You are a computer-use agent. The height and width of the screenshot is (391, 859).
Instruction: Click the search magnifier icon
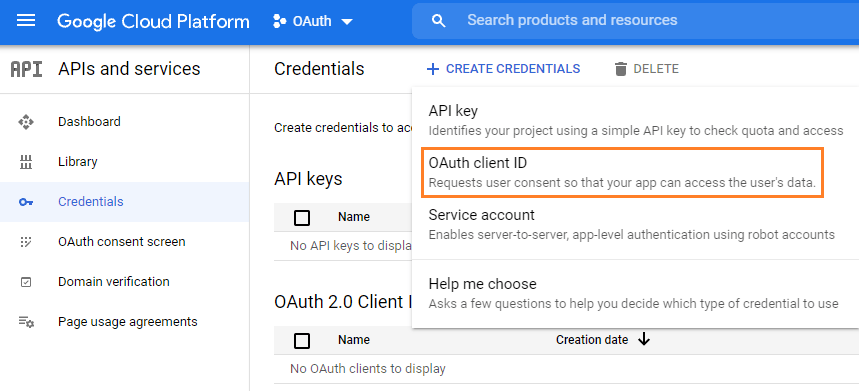pyautogui.click(x=438, y=21)
